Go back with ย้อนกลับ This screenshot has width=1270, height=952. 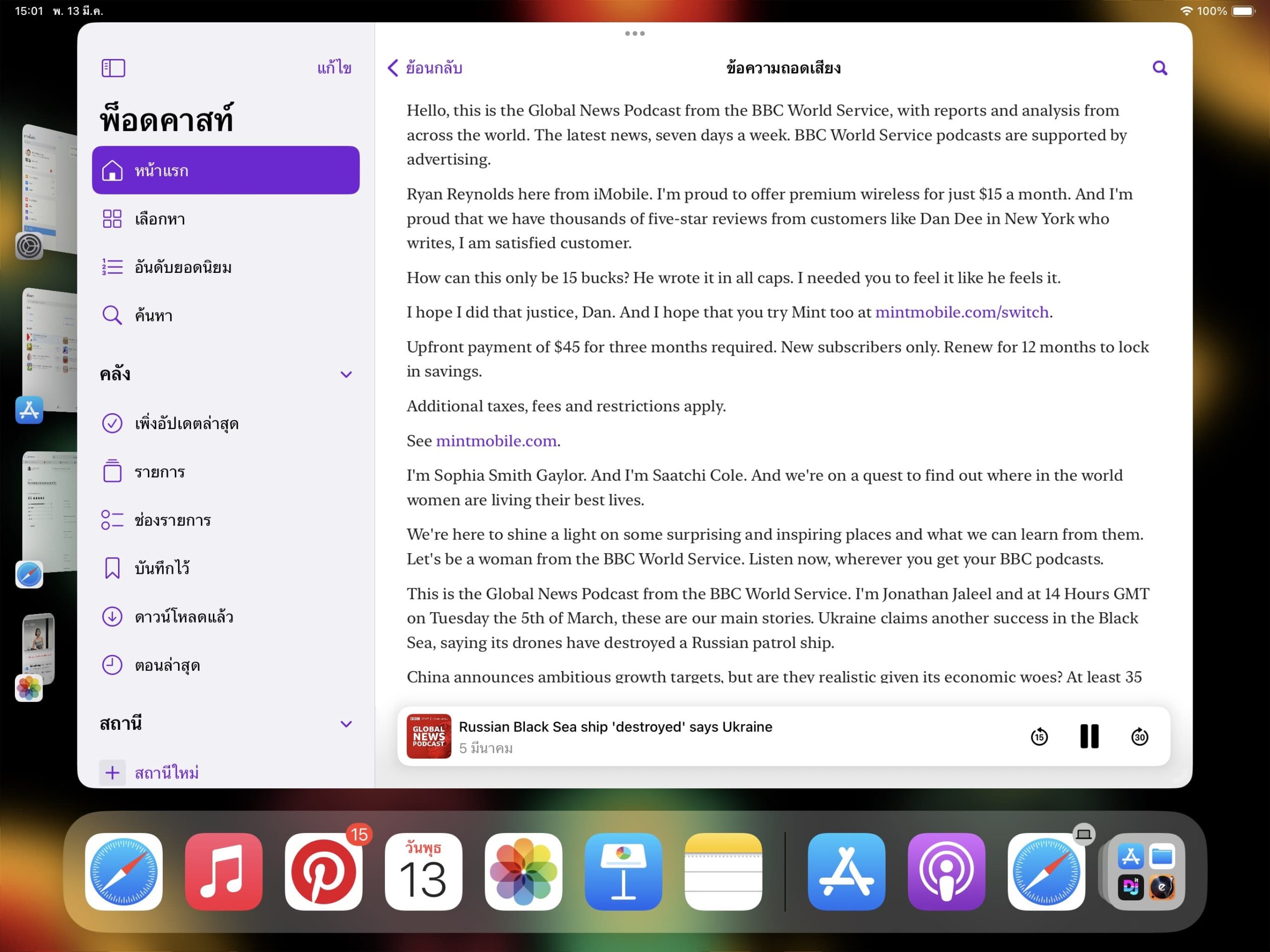[426, 68]
